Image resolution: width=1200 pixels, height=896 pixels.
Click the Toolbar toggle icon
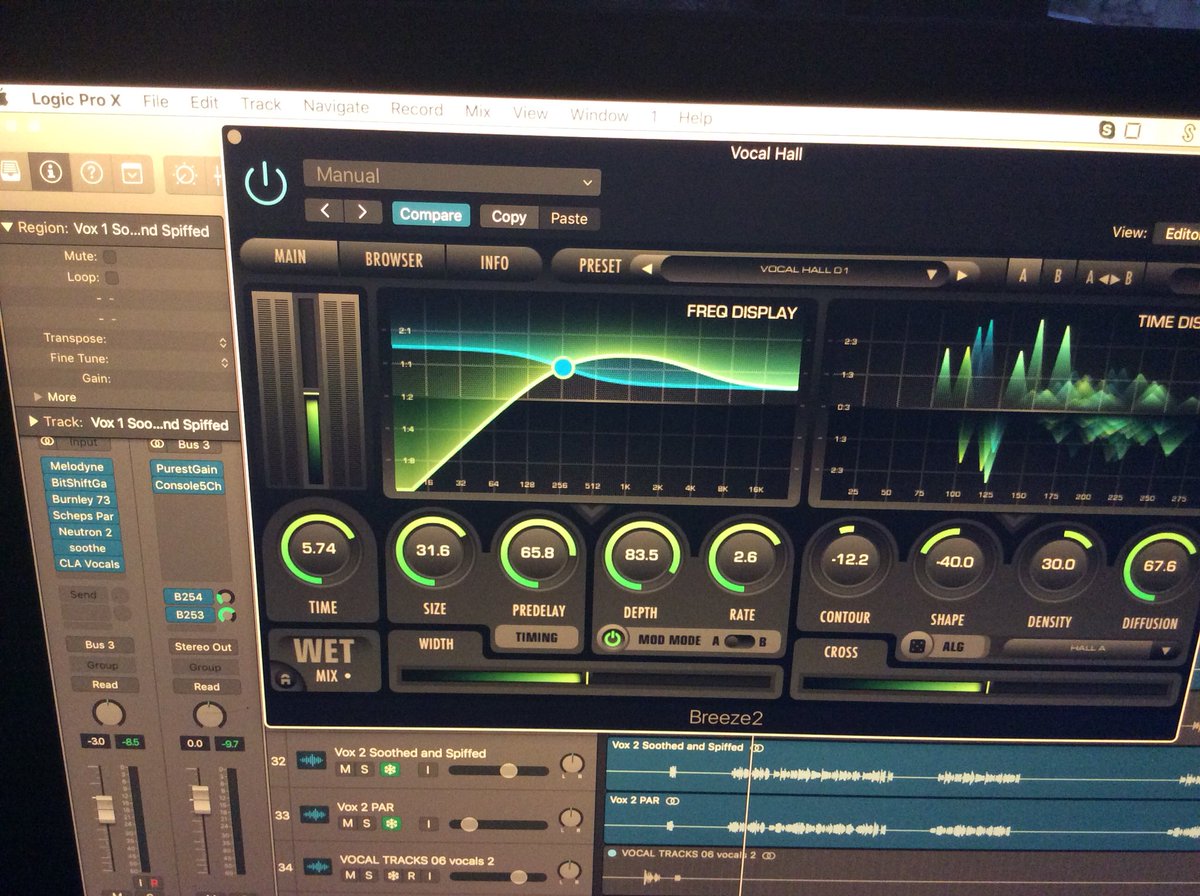[x=131, y=174]
